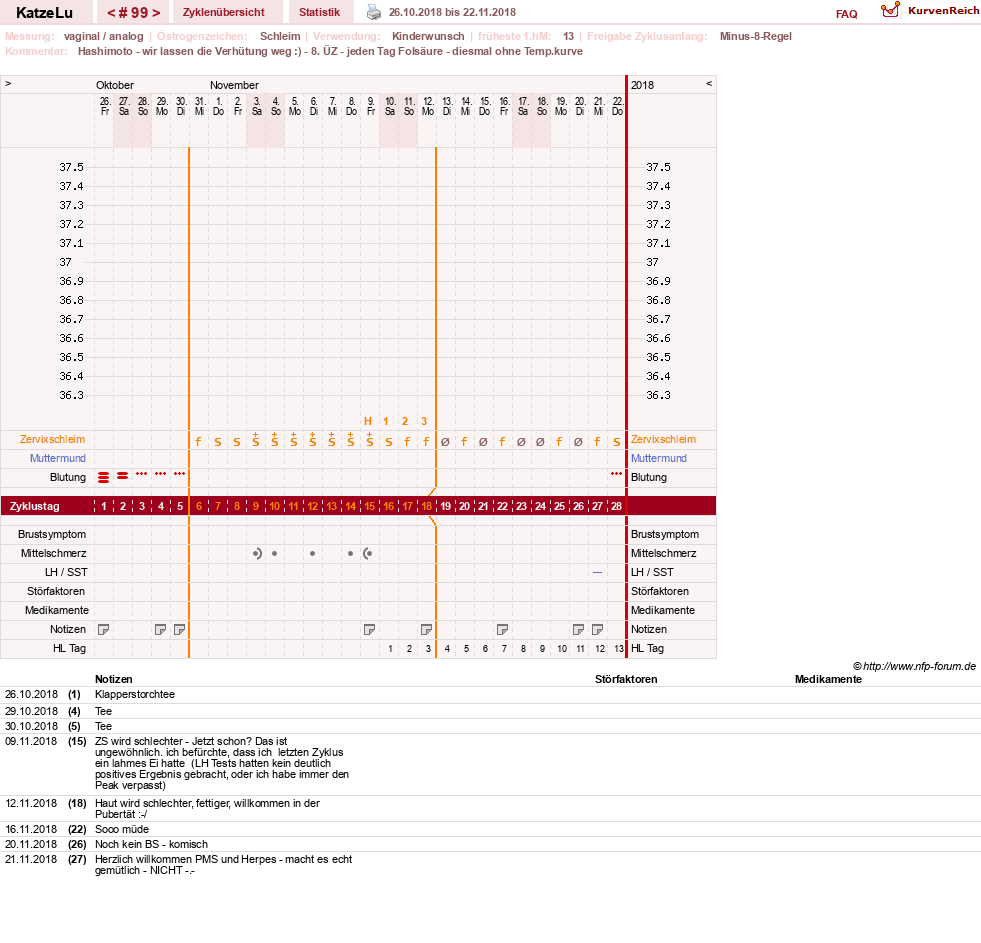The image size is (981, 943).
Task: Click the note 'Noch kein BS - komisch'
Action: 151,844
